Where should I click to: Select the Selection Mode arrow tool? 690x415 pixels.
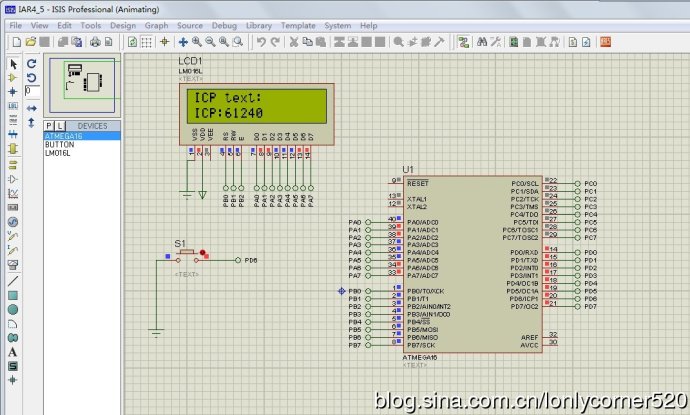coord(13,62)
